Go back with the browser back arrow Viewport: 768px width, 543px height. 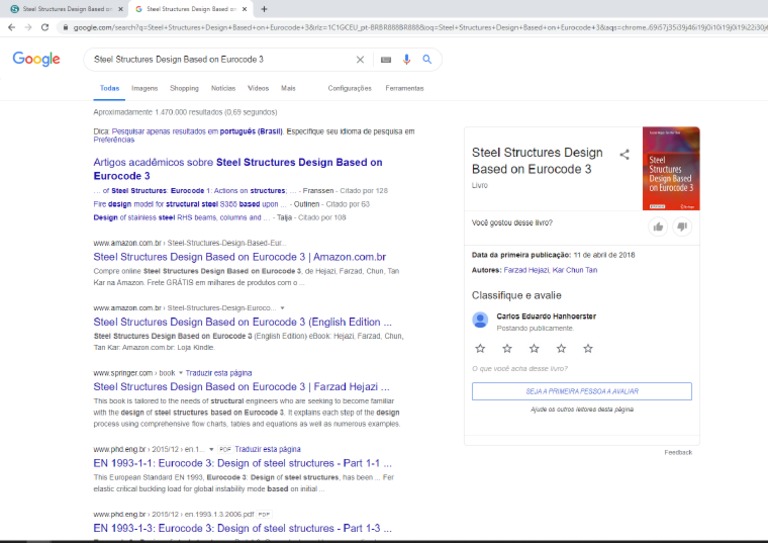(x=11, y=27)
